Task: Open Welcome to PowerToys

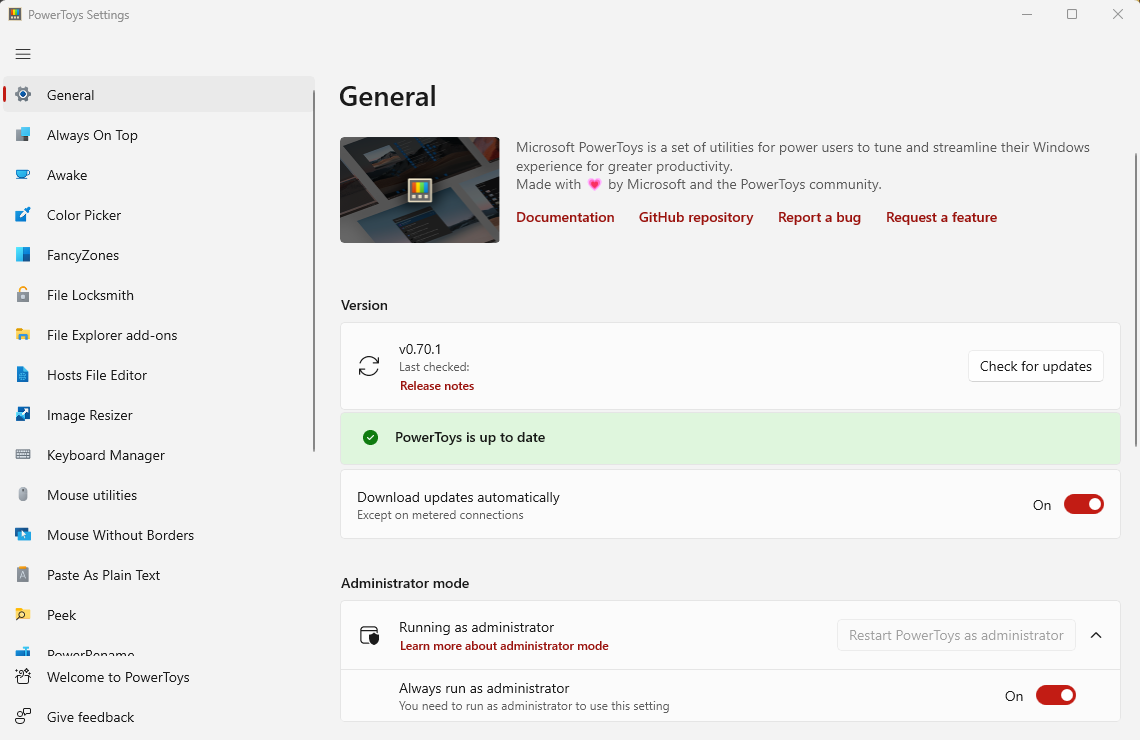Action: pyautogui.click(x=159, y=677)
